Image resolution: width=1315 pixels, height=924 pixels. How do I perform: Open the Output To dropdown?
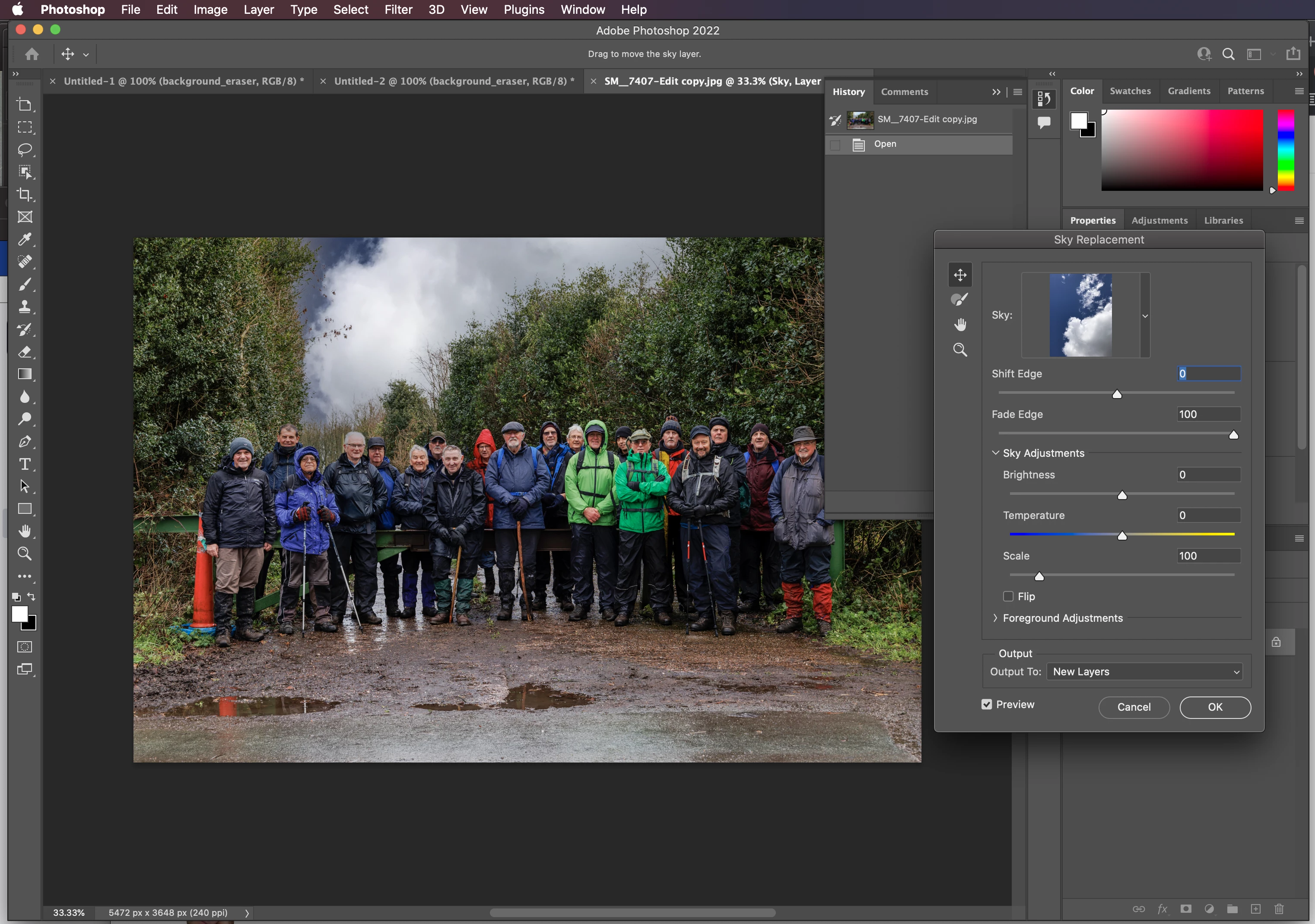coord(1144,671)
